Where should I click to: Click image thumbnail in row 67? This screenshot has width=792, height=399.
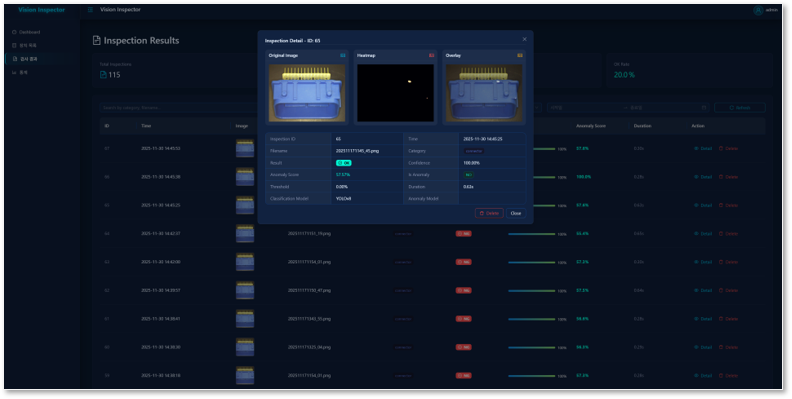point(245,148)
